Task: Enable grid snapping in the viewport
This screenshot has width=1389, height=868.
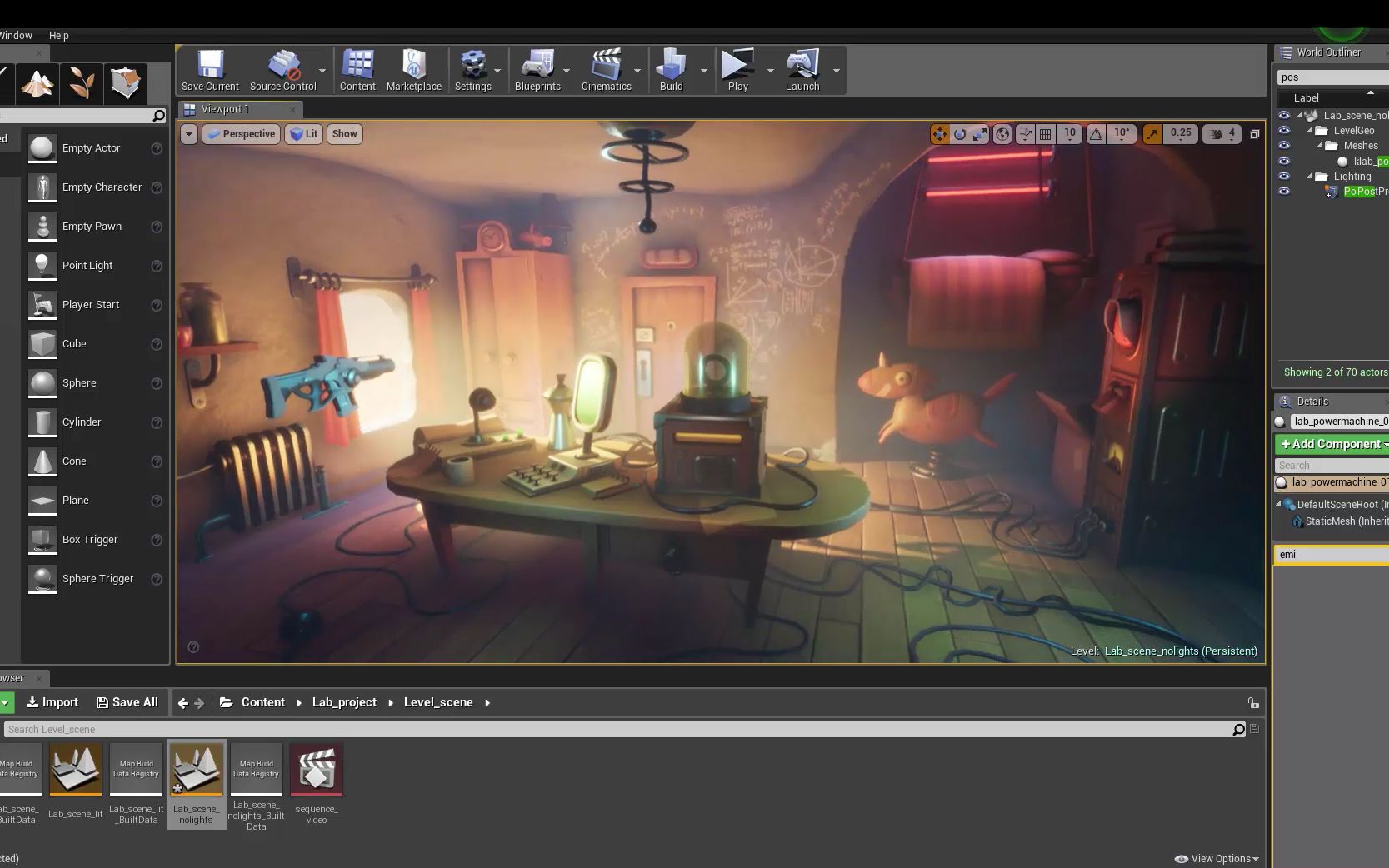Action: (x=1045, y=134)
